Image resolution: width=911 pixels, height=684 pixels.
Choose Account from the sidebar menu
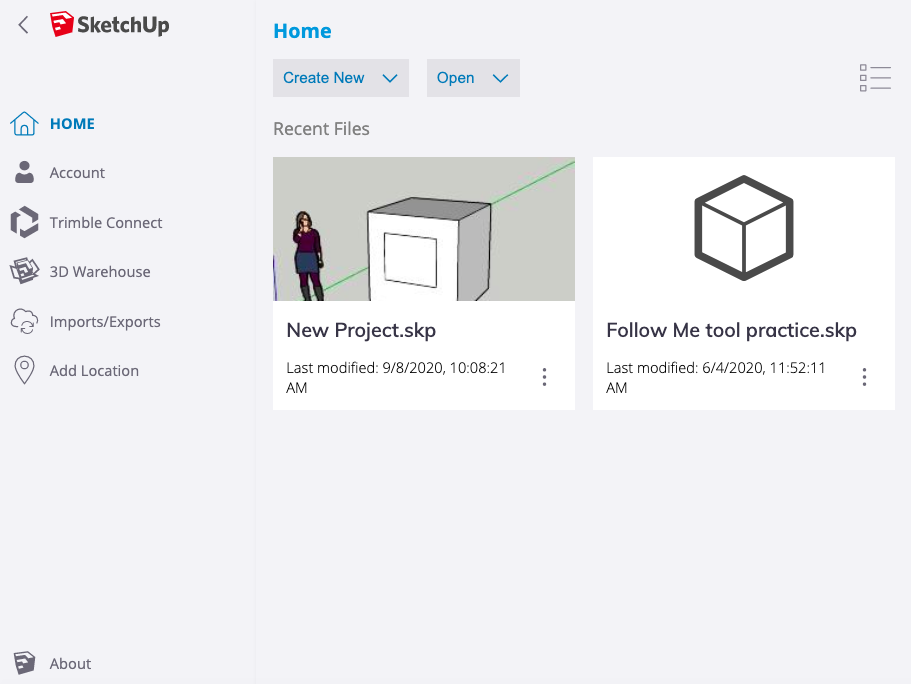76,172
